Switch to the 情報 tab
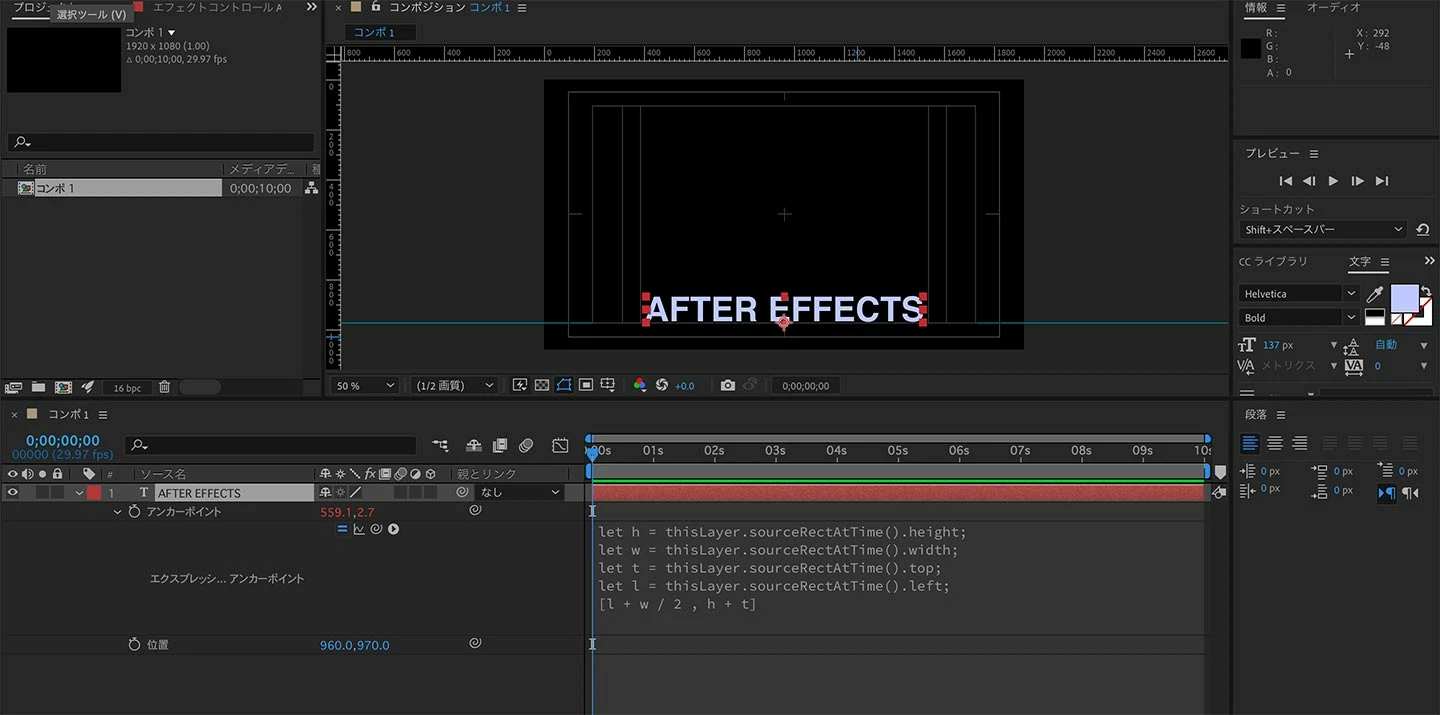Screen dimensions: 1440x715 pyautogui.click(x=1256, y=8)
